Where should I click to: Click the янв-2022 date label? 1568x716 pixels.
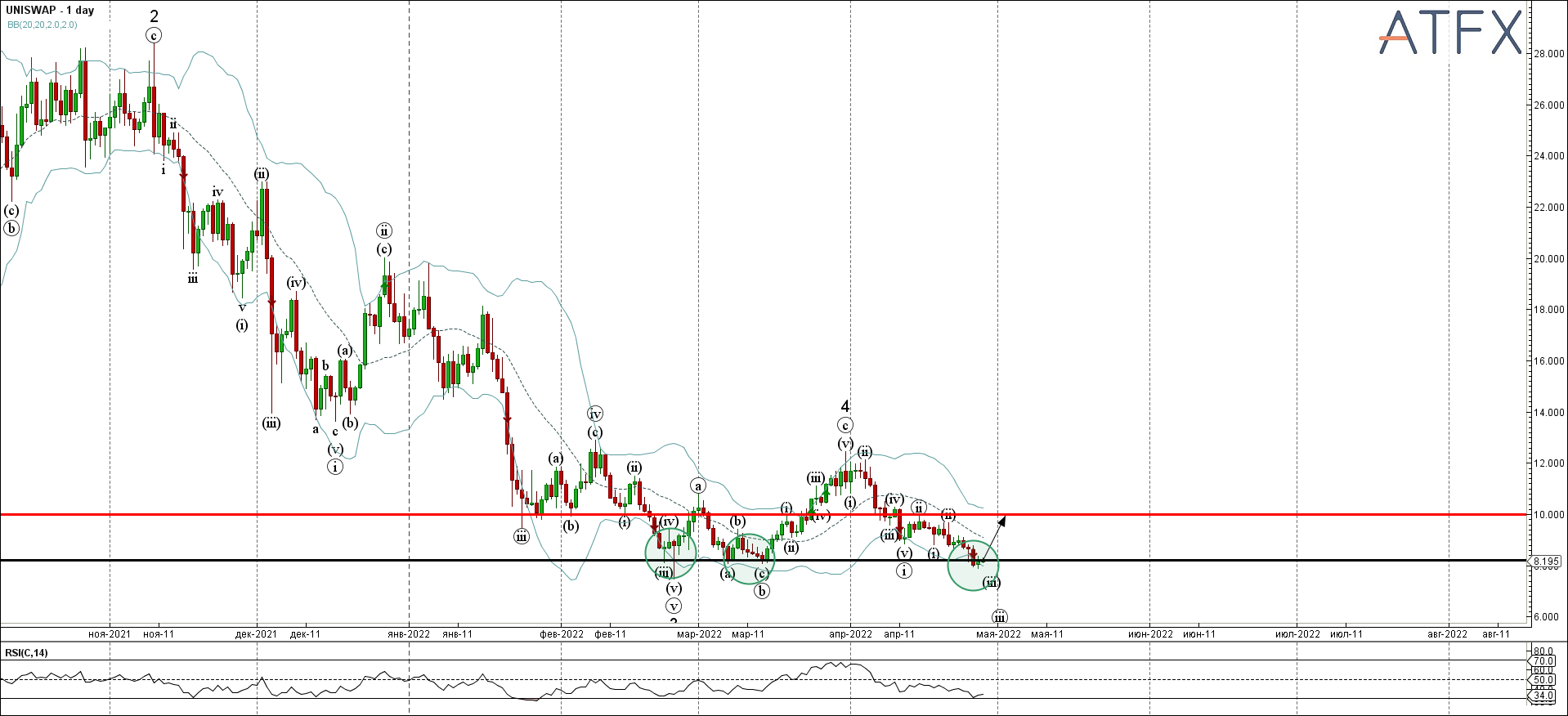[409, 634]
